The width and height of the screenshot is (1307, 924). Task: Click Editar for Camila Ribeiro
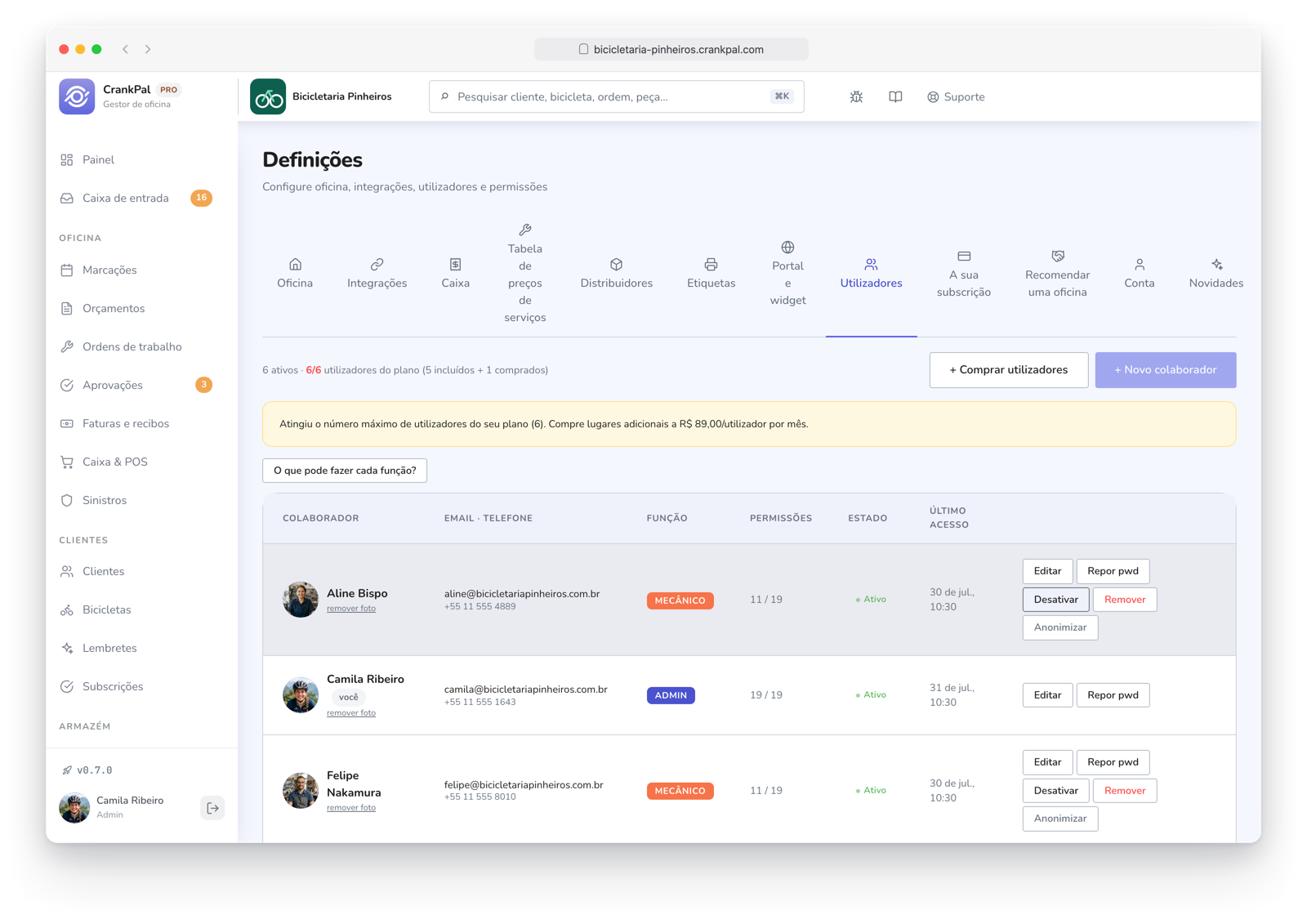tap(1047, 695)
